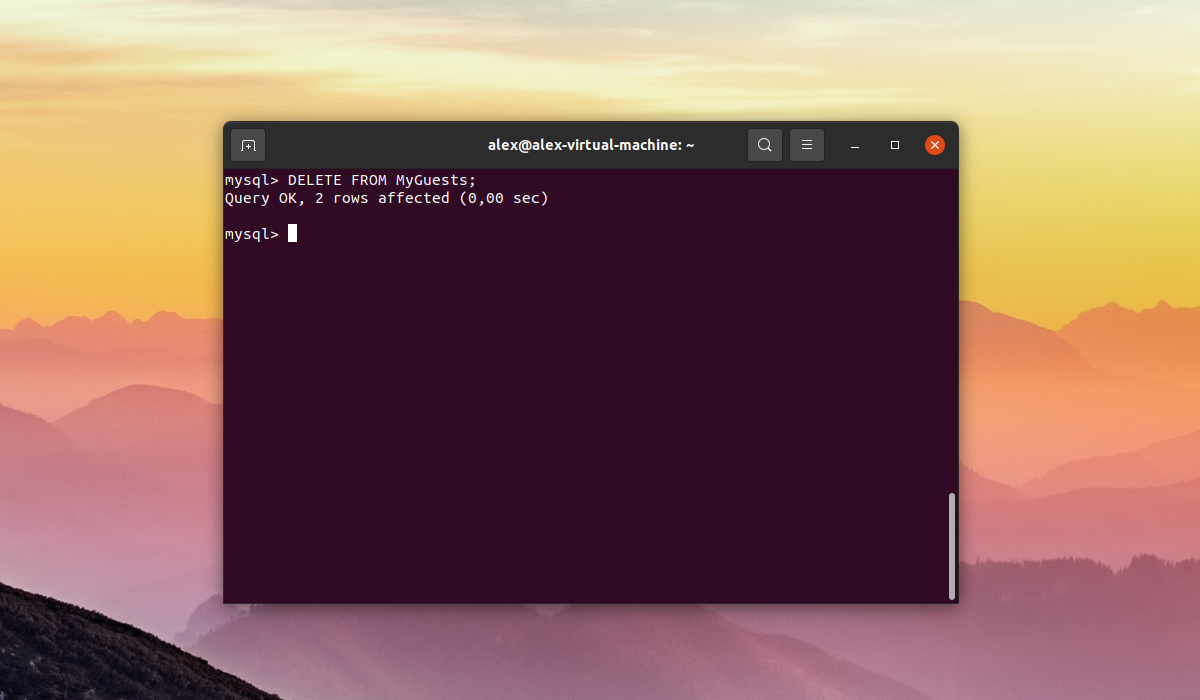Click the New Tab plus symbol
Viewport: 1200px width, 700px height.
click(x=247, y=144)
